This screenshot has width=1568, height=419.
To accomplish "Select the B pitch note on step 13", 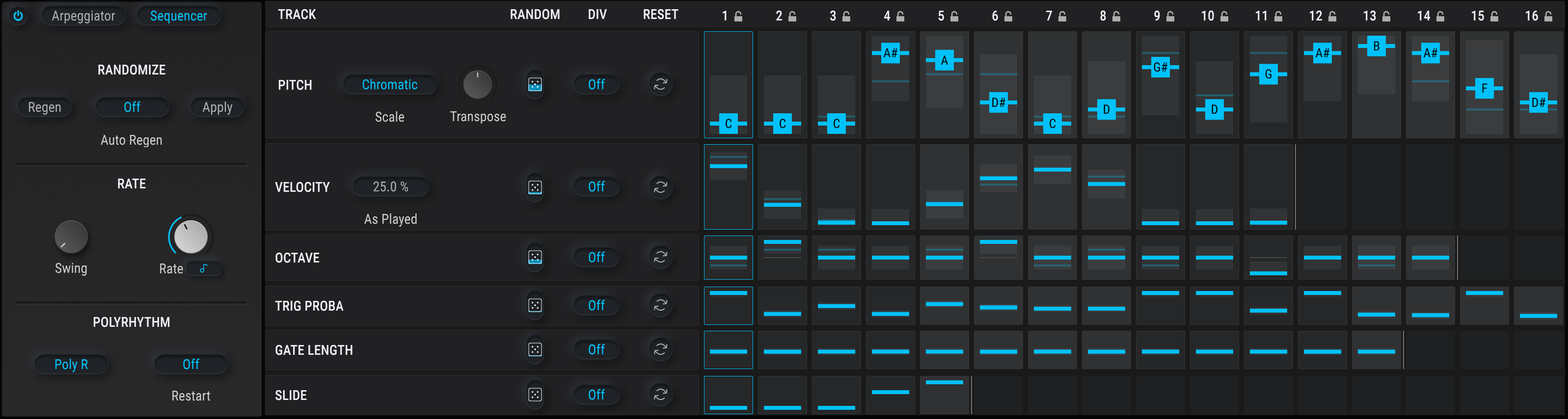I will [x=1376, y=46].
